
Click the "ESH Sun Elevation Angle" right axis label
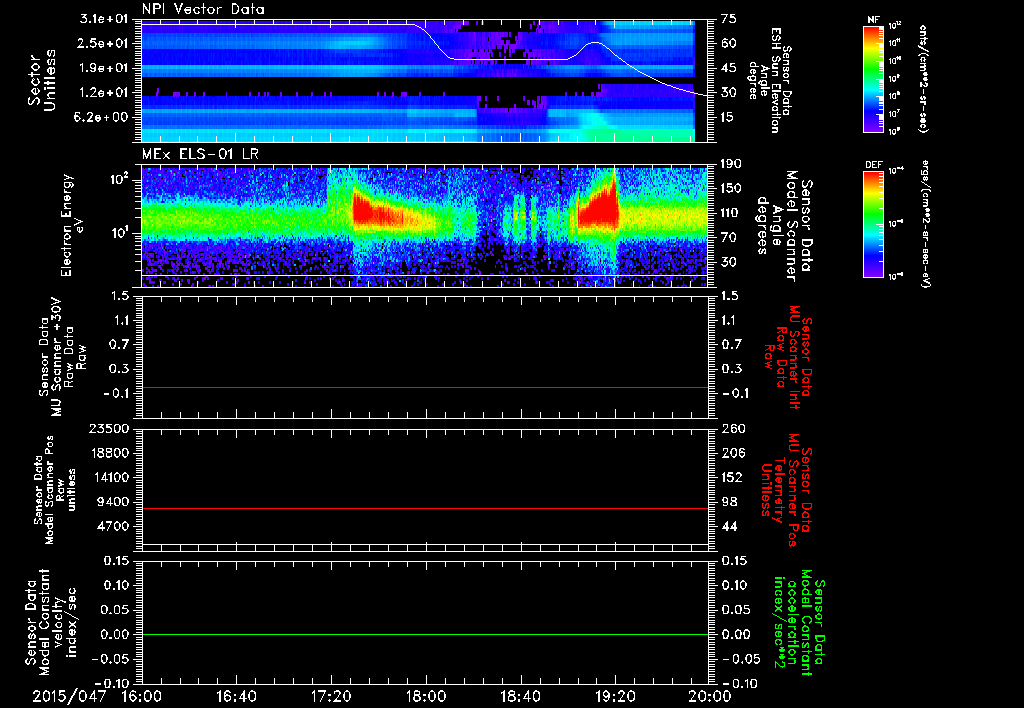[x=769, y=80]
